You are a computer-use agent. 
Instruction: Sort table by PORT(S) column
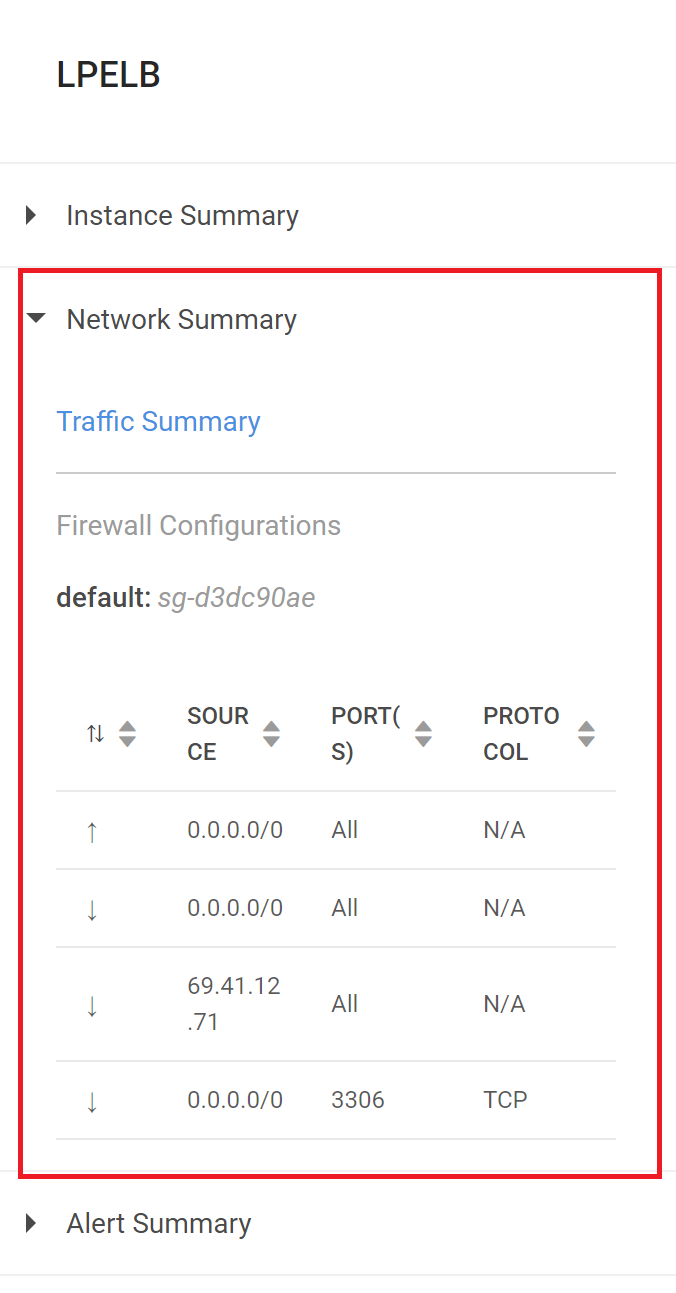coord(423,734)
